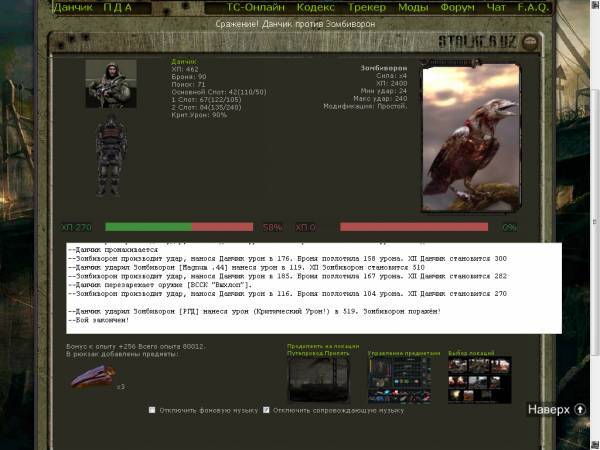
Task: Click the round button beside the logo
Action: [532, 40]
